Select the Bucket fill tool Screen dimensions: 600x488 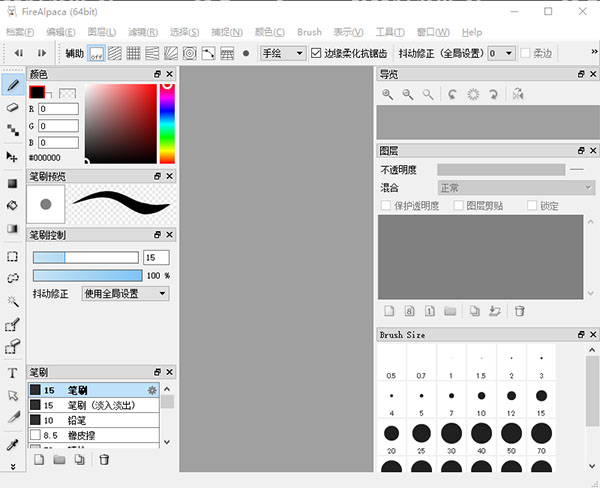(12, 206)
